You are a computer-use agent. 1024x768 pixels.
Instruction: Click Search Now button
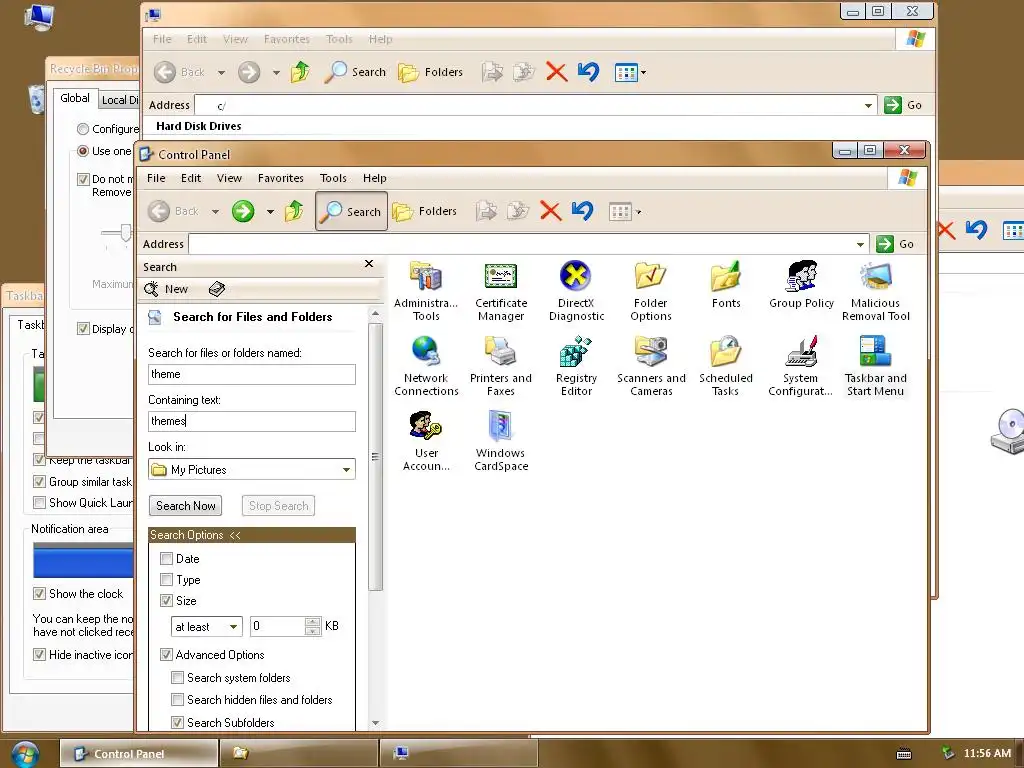pyautogui.click(x=185, y=505)
